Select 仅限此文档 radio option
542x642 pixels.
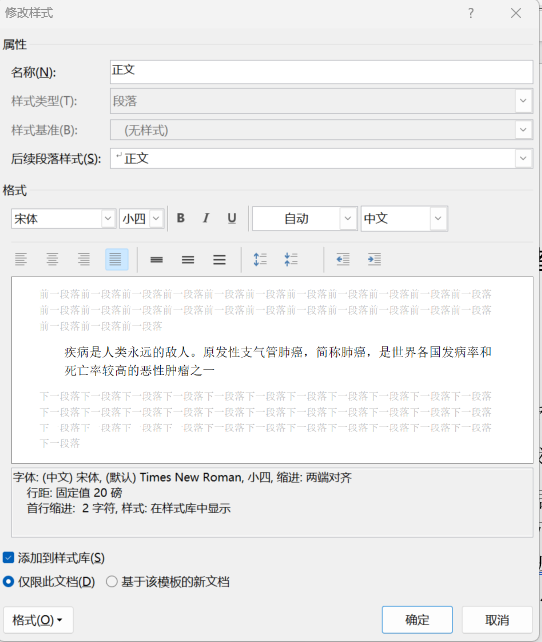[x=8, y=581]
